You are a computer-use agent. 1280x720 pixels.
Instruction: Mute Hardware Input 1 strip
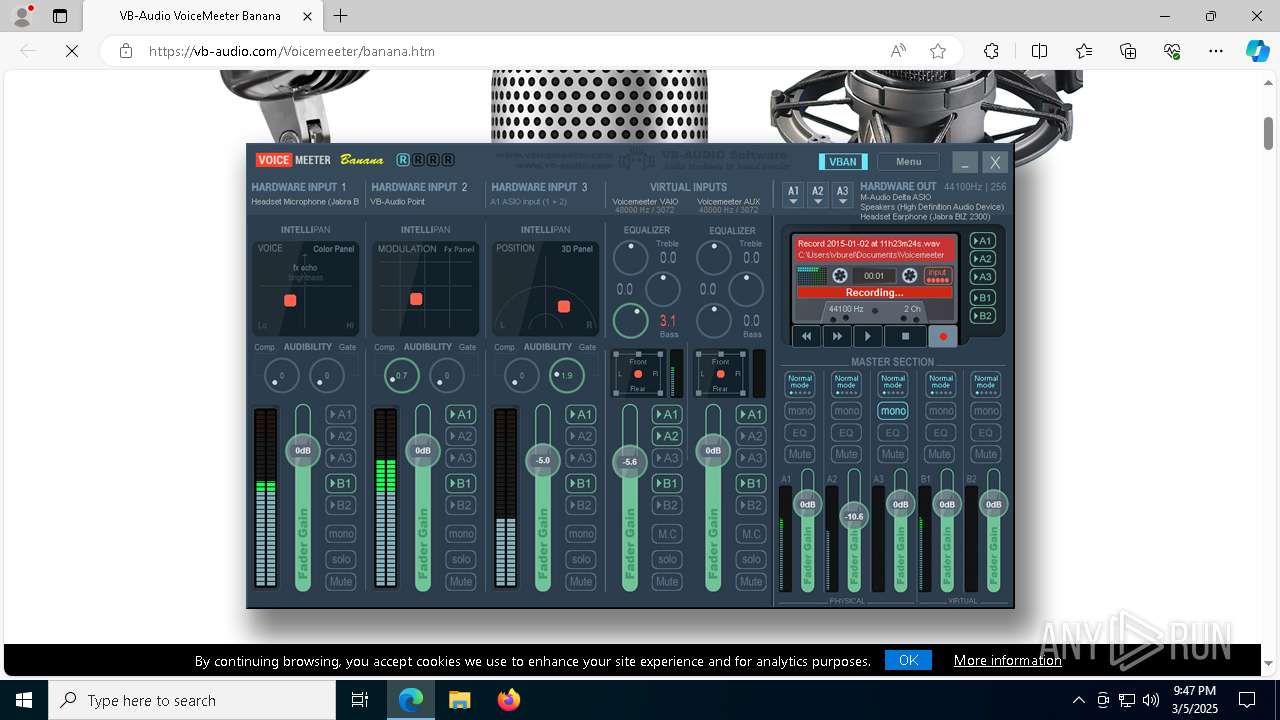point(341,581)
